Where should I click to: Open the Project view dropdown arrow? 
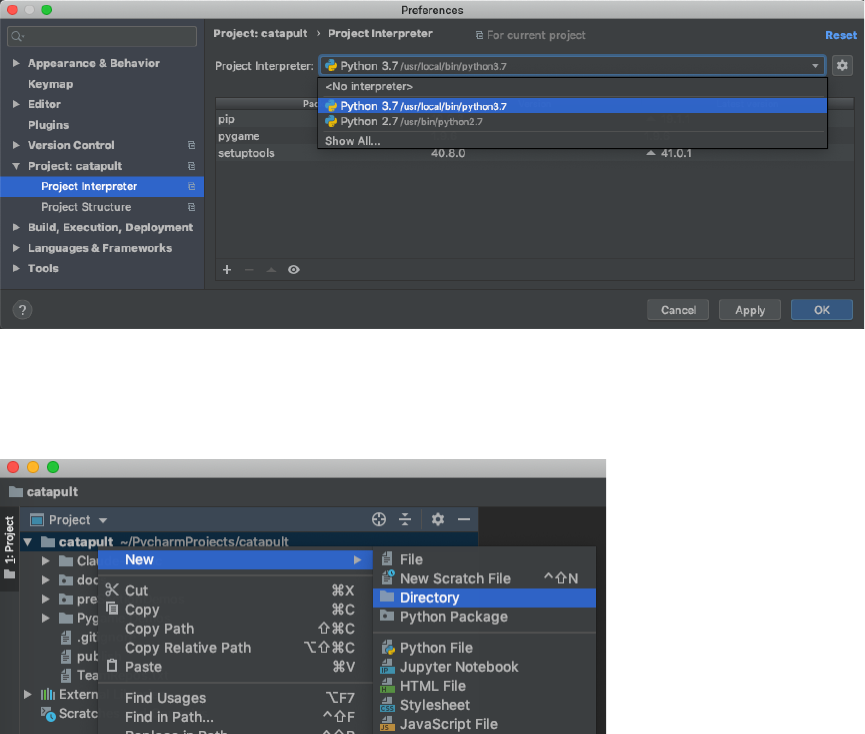point(103,520)
